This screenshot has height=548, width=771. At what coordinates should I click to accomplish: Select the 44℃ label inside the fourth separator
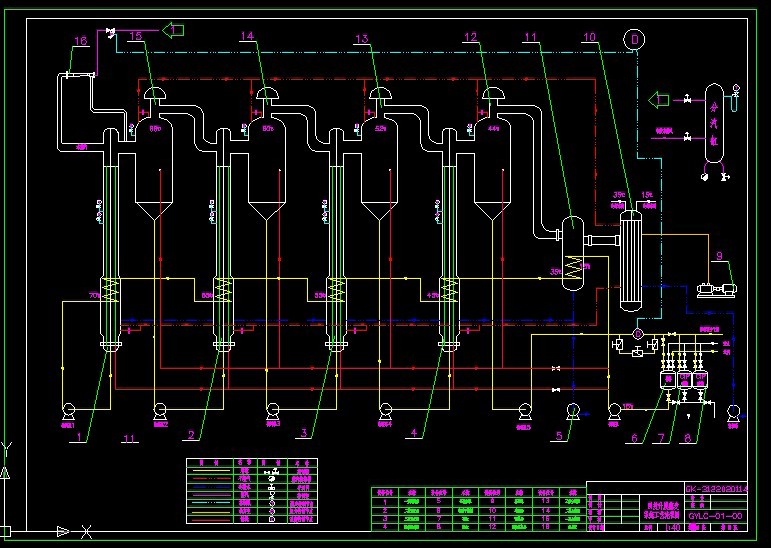[x=493, y=129]
